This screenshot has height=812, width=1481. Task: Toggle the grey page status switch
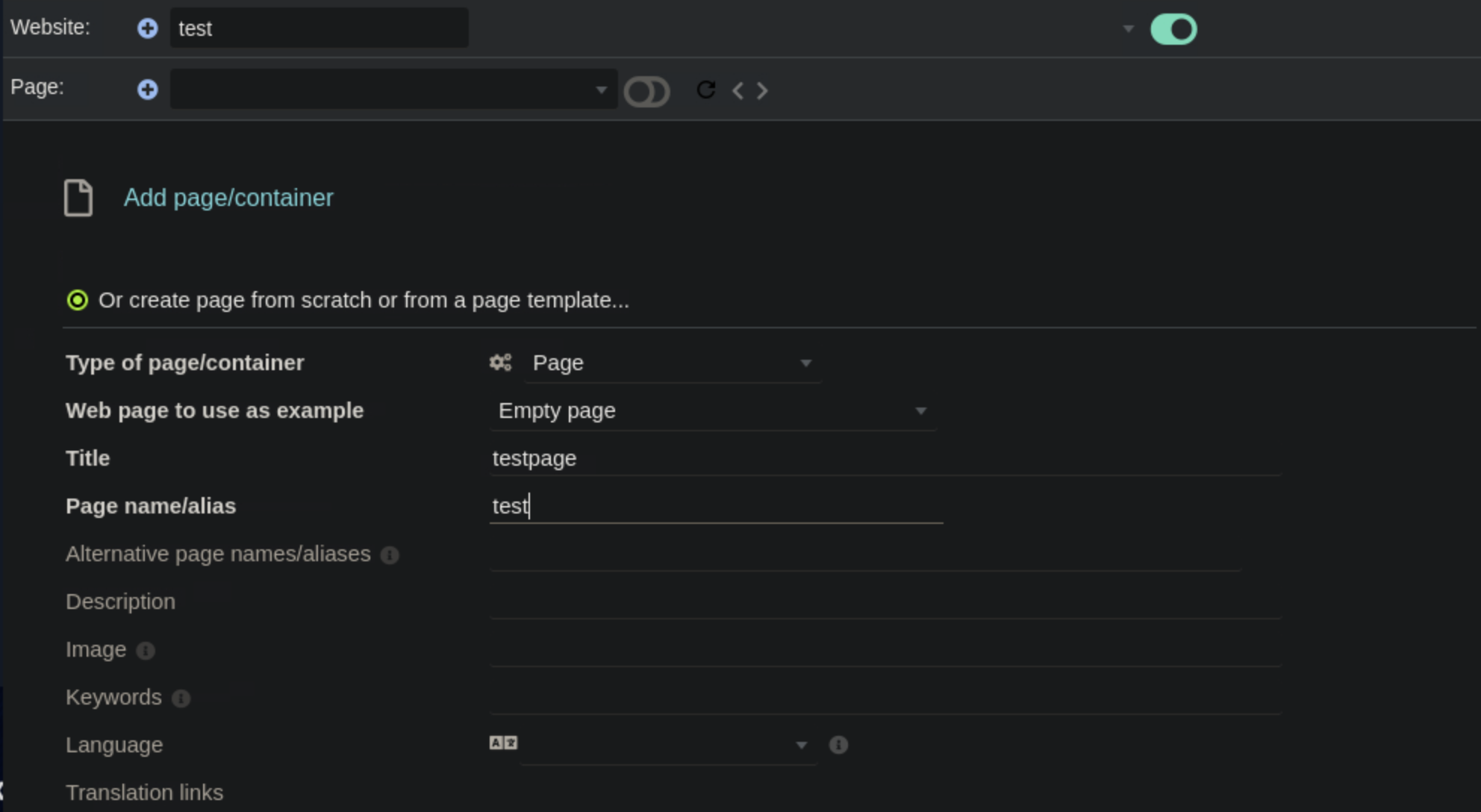click(x=646, y=91)
